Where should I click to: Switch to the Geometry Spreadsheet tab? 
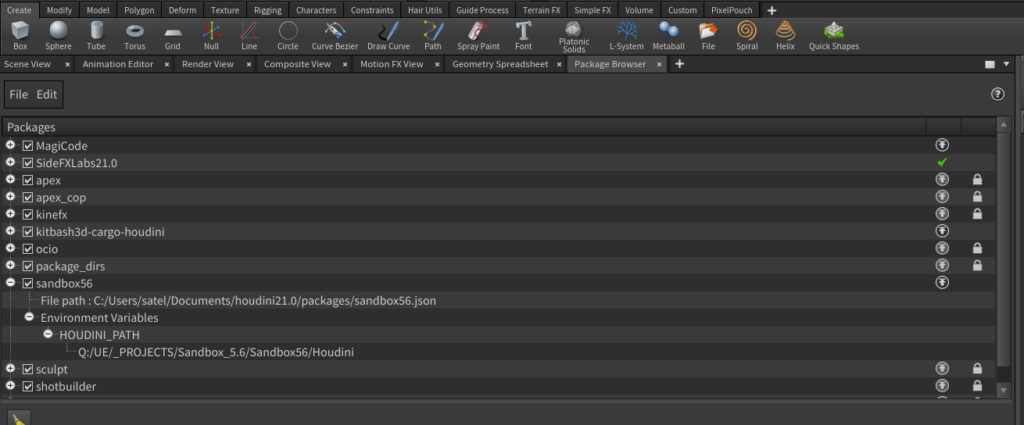(500, 64)
